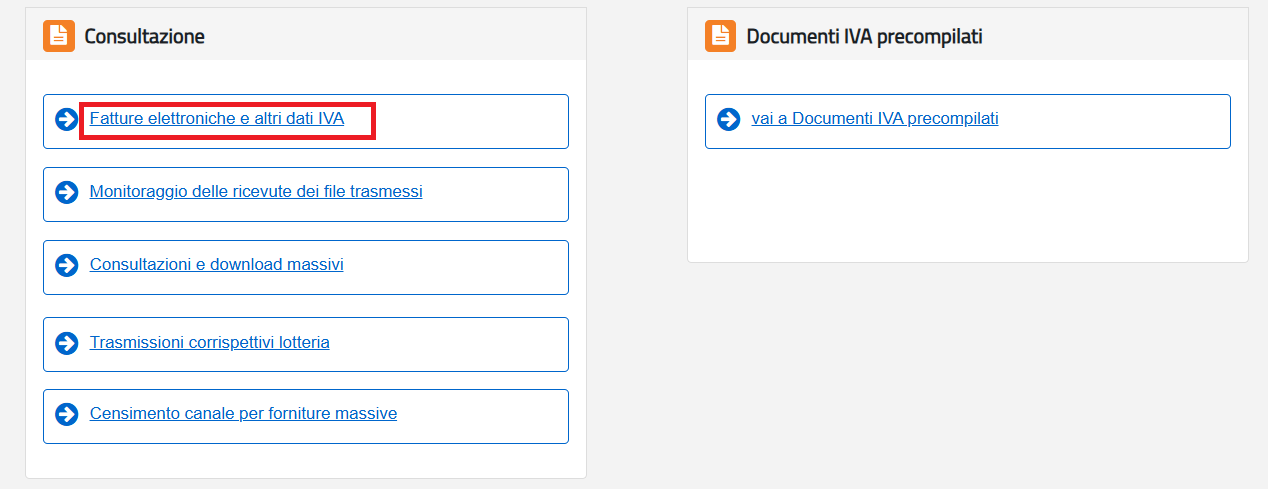Image resolution: width=1268 pixels, height=489 pixels.
Task: Click the Consultazione panel heading text
Action: (144, 37)
